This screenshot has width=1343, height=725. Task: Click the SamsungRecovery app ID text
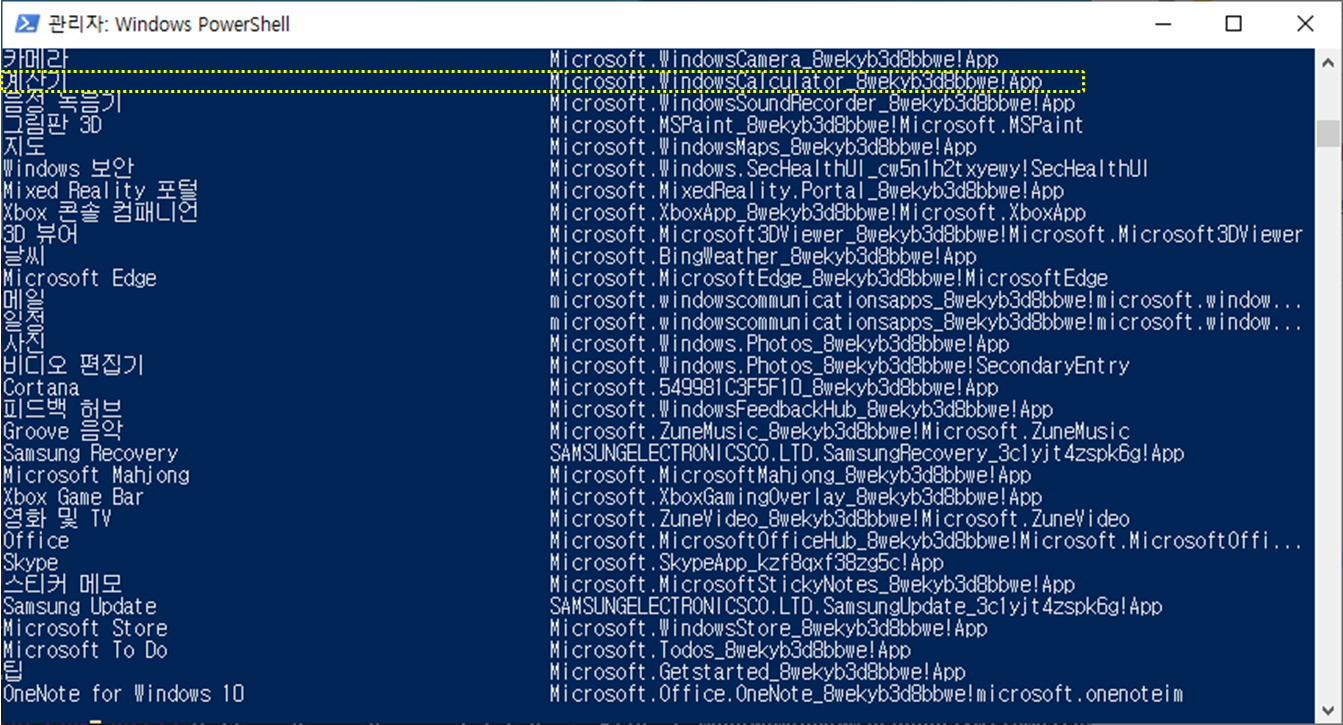(867, 454)
